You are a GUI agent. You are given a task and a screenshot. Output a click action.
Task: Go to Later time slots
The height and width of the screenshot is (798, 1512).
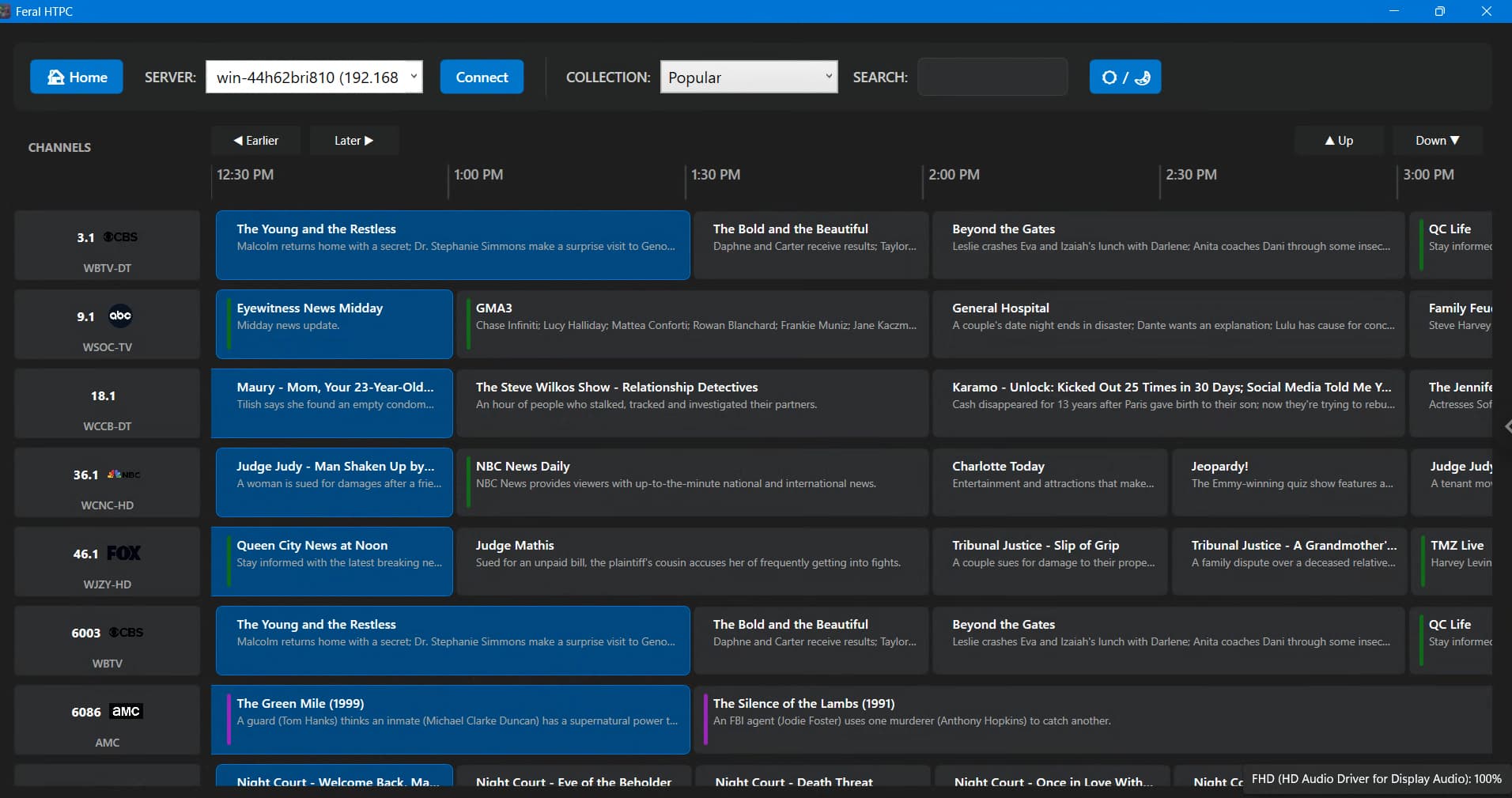pos(353,141)
